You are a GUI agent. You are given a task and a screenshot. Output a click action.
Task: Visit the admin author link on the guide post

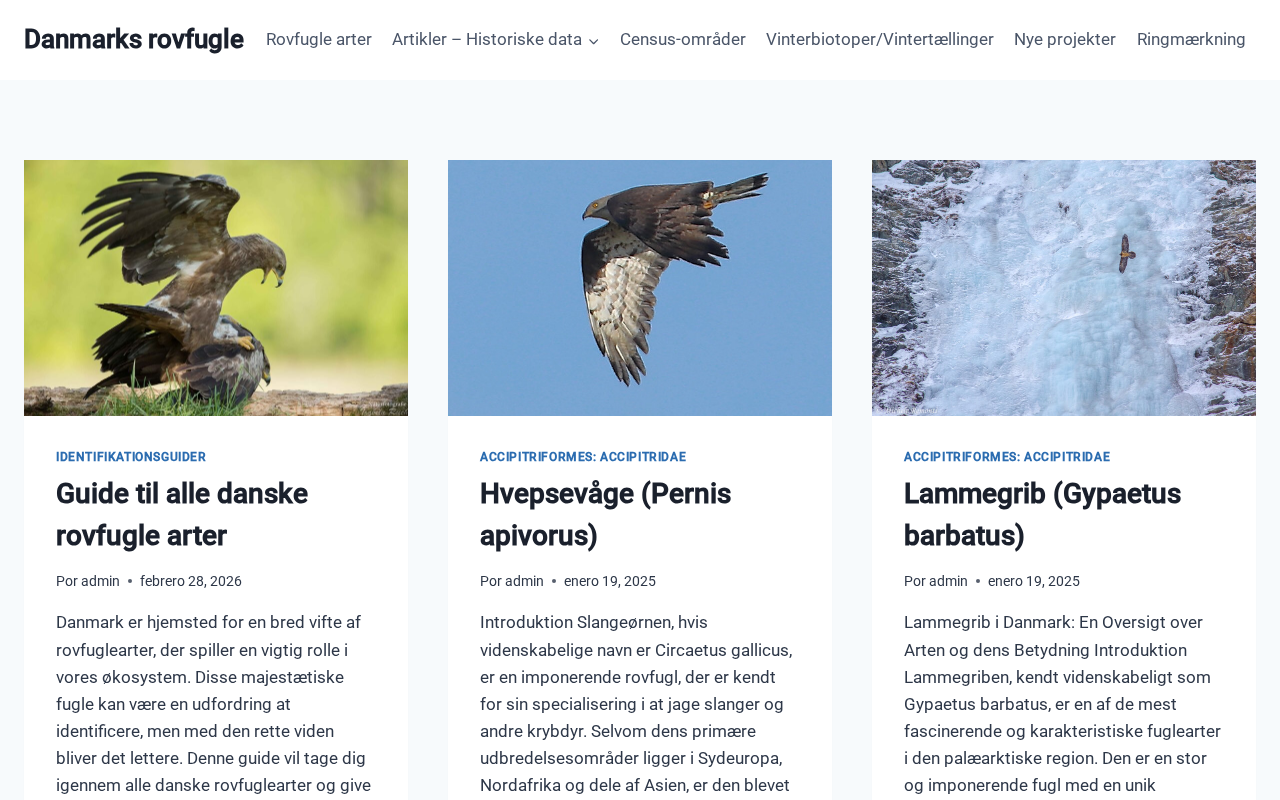pyautogui.click(x=100, y=581)
